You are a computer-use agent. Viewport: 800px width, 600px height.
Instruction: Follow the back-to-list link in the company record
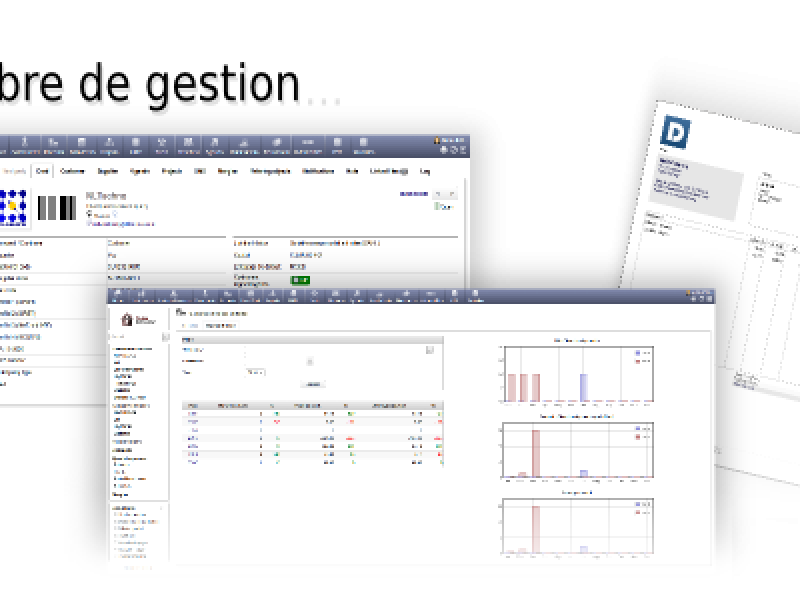(413, 194)
